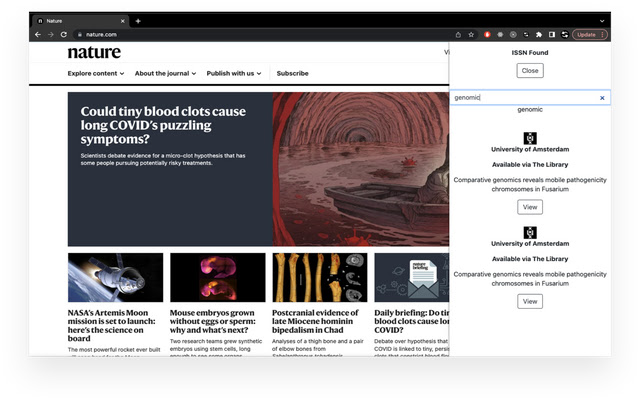The image size is (640, 400).
Task: Click the second Available via The Library text
Action: (x=530, y=259)
